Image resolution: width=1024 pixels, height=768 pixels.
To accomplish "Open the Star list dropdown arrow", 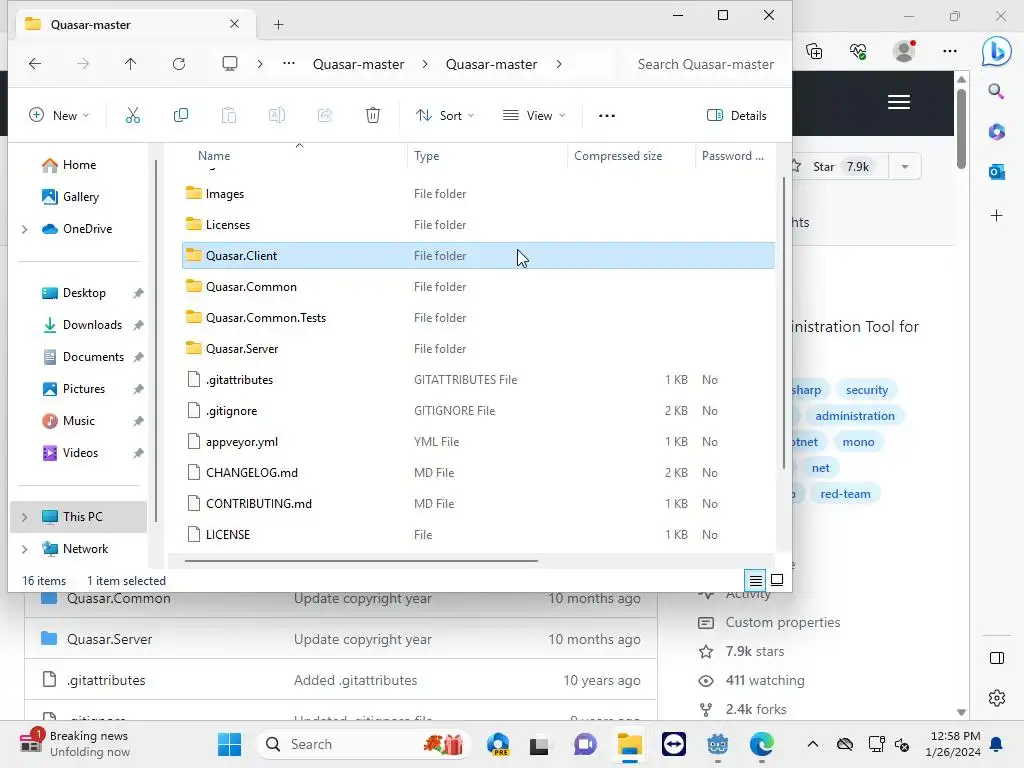I will (904, 167).
